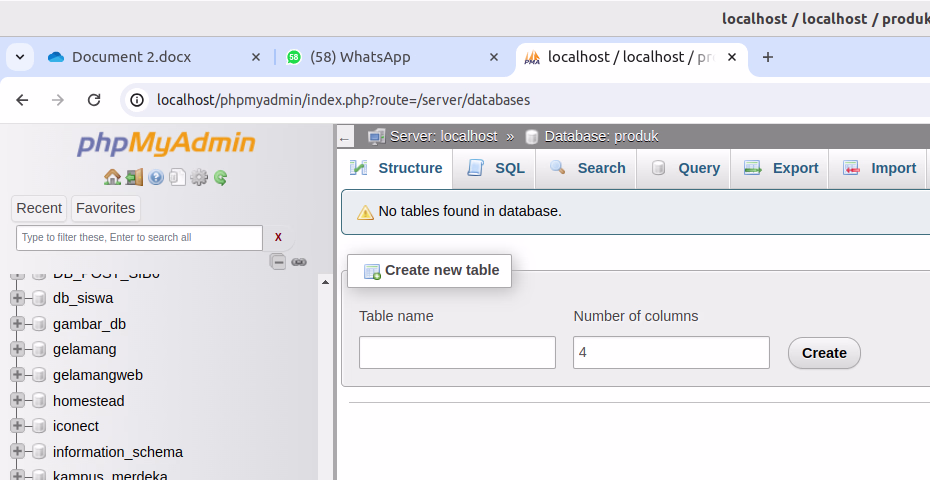Reload navigation panel green arrow icon

pyautogui.click(x=221, y=177)
